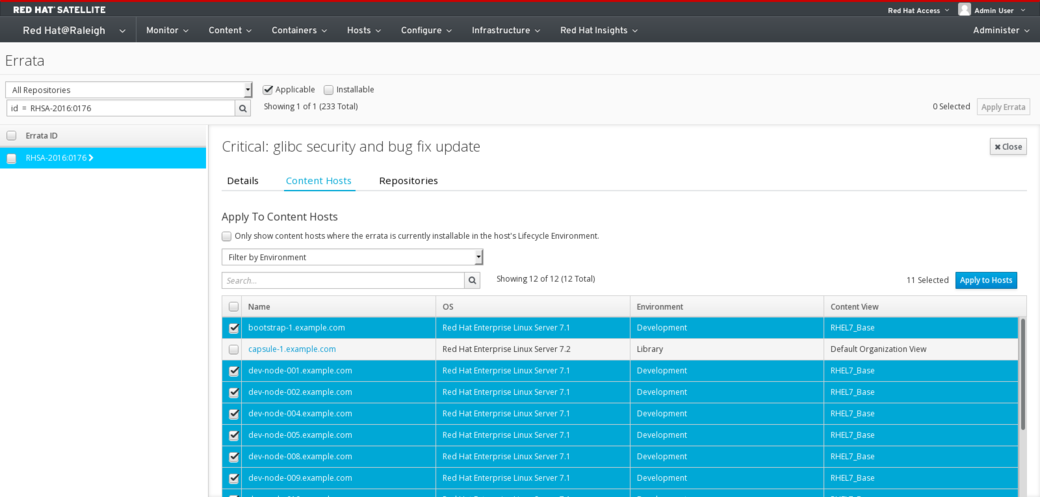This screenshot has height=497, width=1040.
Task: Open the dev-node-001.example.com host link
Action: [x=300, y=371]
